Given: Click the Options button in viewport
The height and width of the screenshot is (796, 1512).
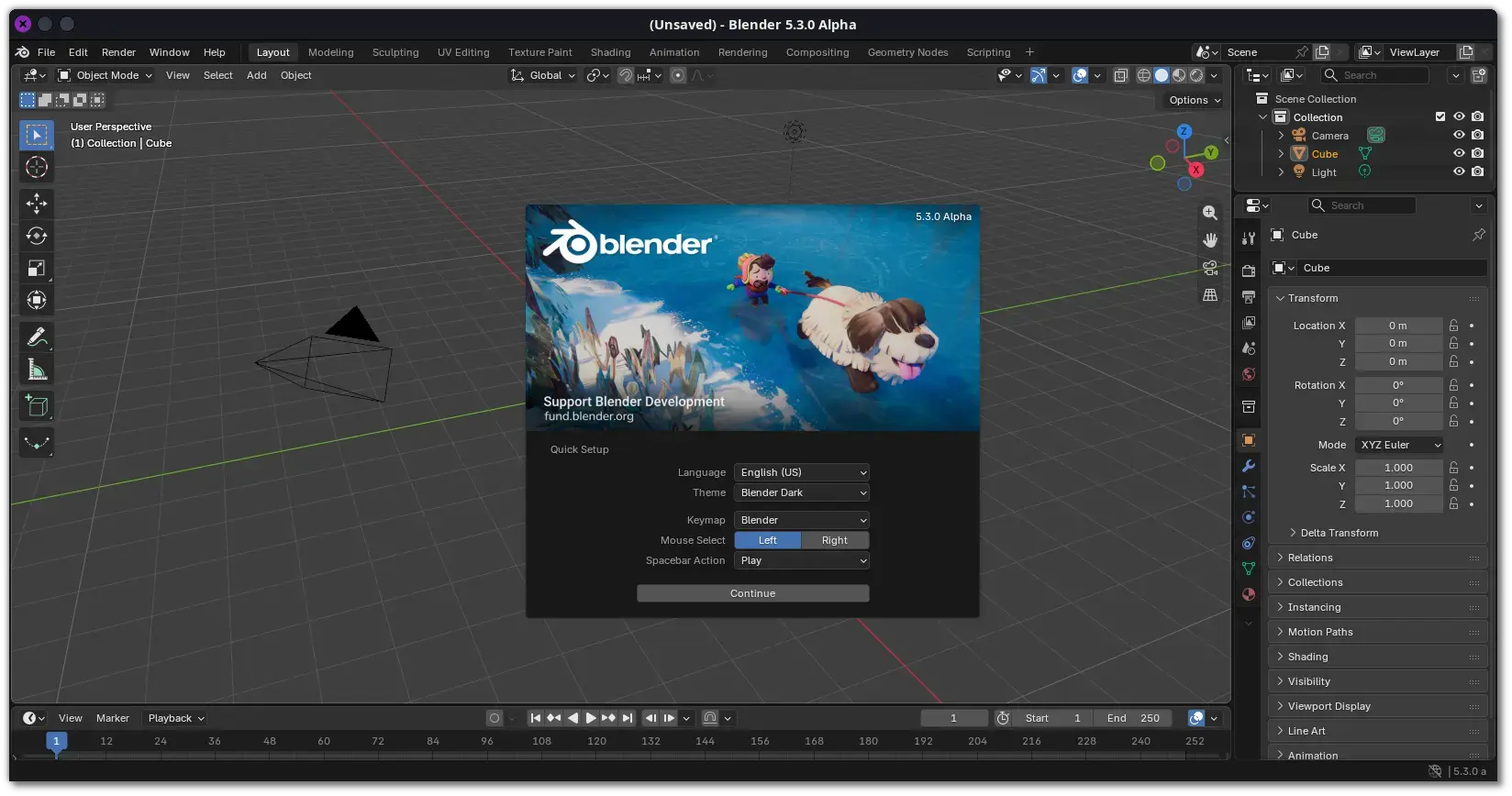Looking at the screenshot, I should (x=1195, y=100).
